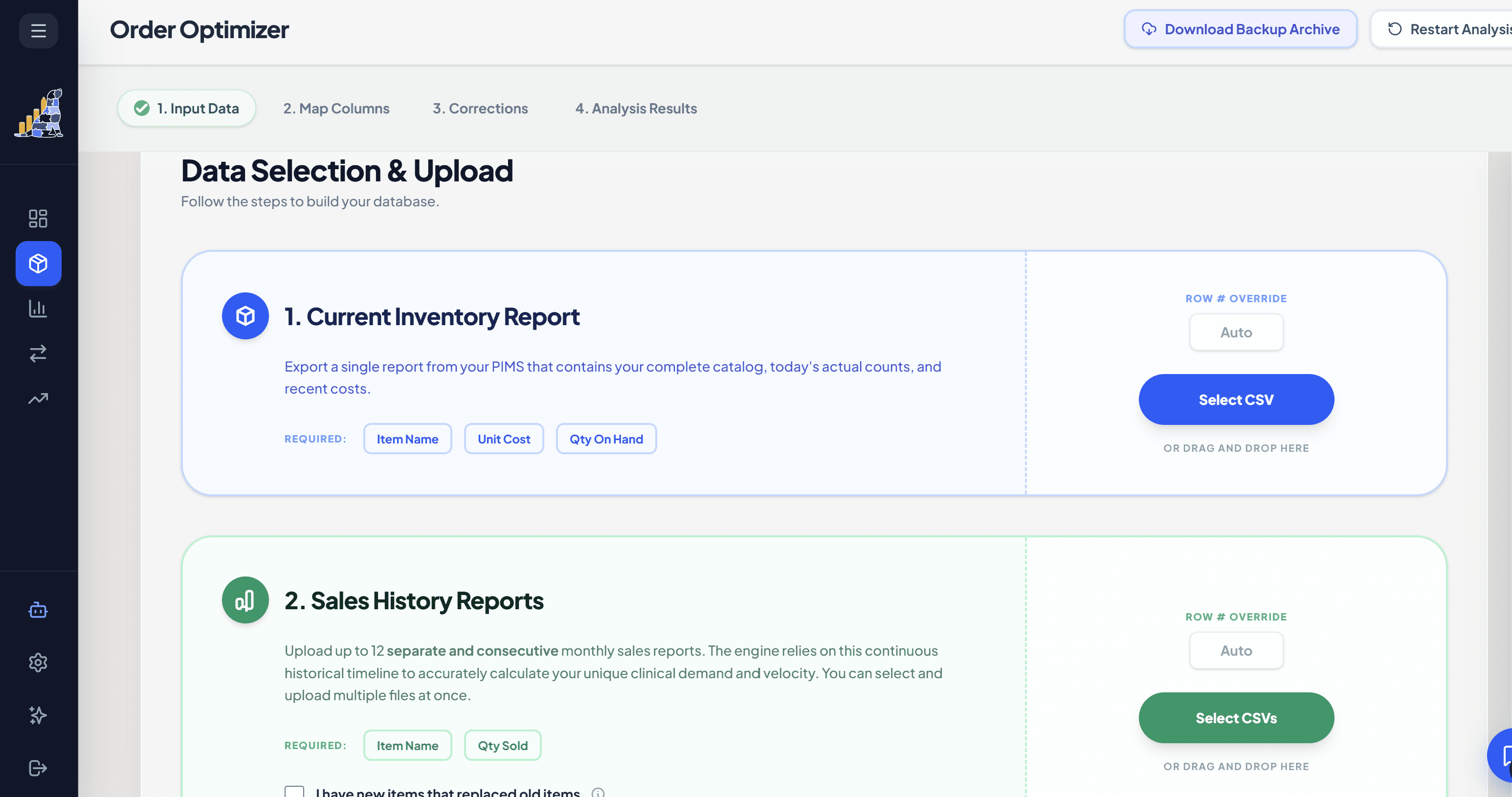Open the swap arrows sidebar icon
1512x797 pixels.
point(38,354)
